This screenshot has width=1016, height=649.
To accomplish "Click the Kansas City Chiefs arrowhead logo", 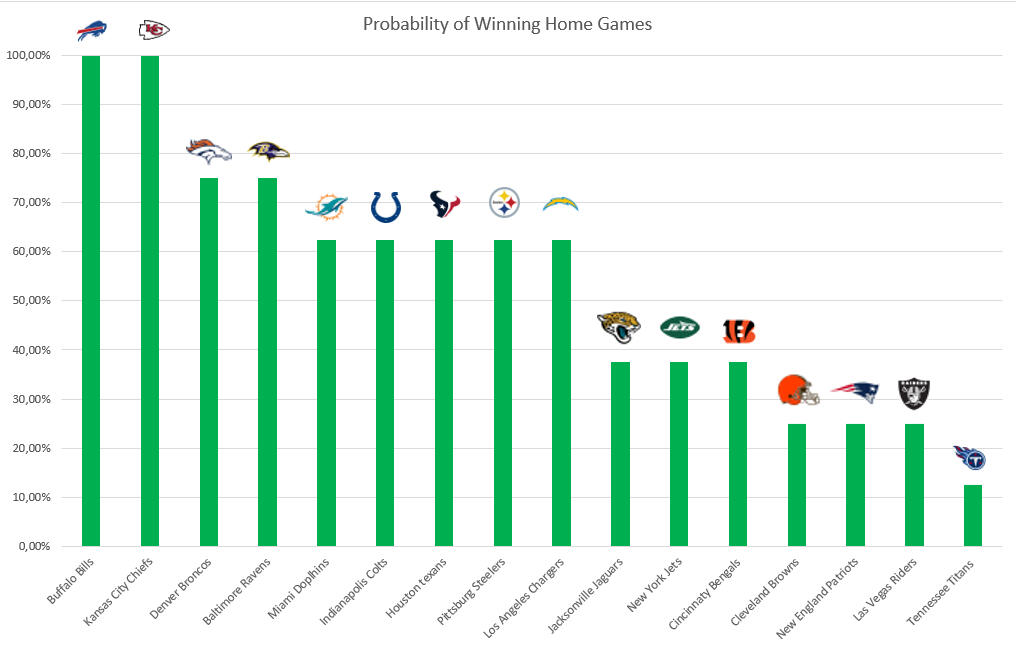I will point(153,30).
